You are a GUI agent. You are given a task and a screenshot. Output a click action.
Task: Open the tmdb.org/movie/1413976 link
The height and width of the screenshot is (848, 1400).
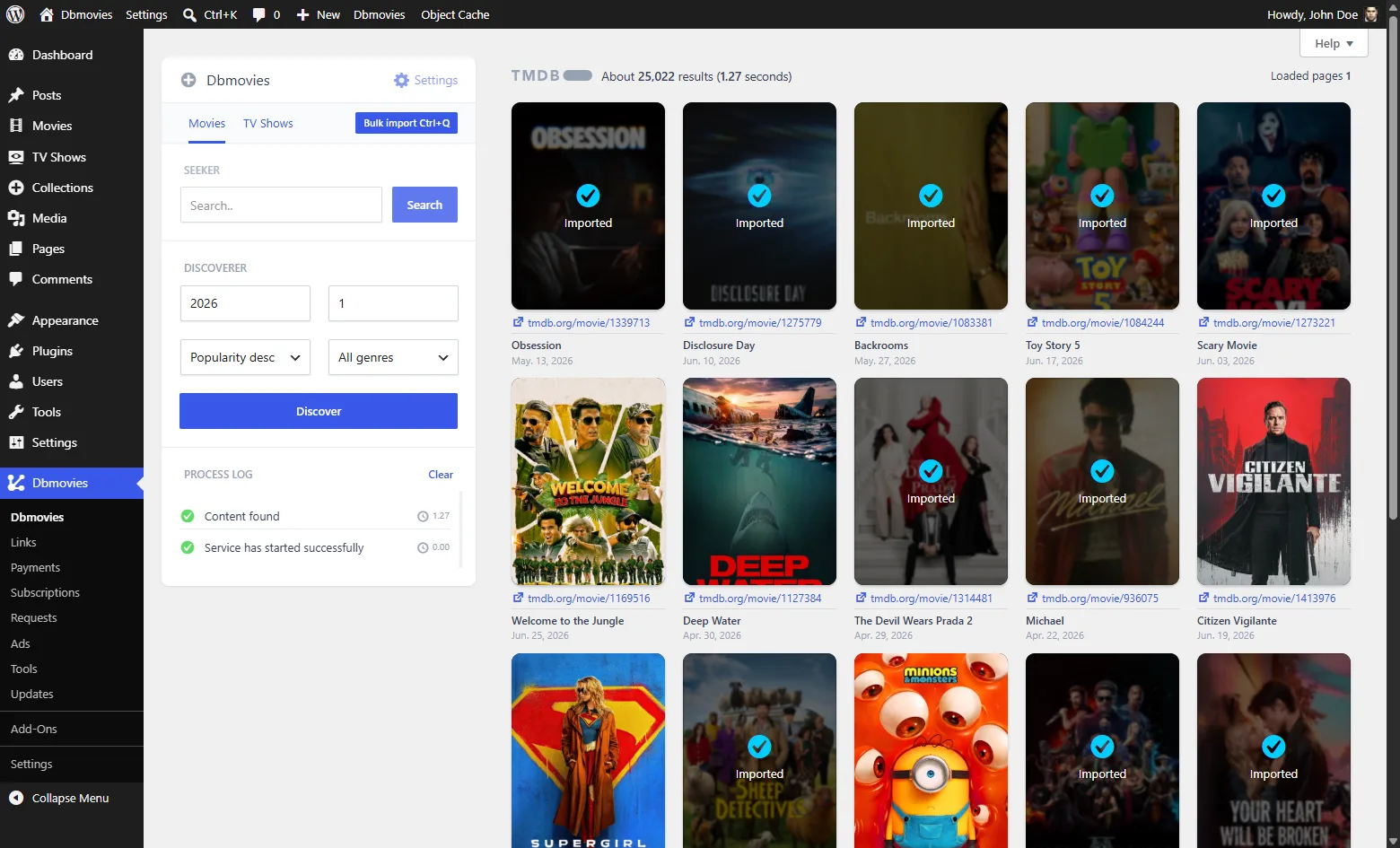[1274, 598]
